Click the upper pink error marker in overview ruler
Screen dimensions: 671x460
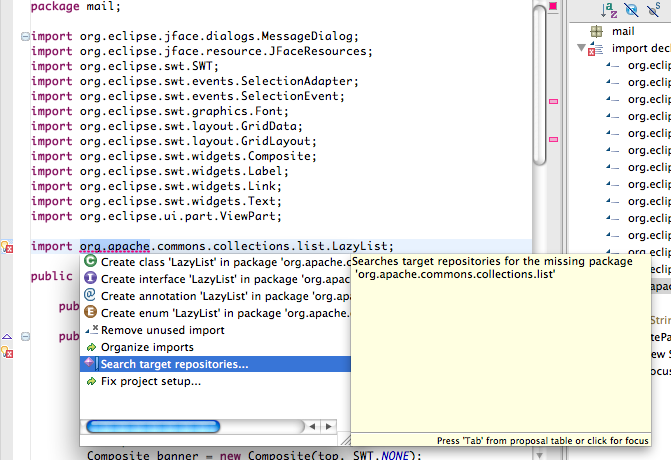pyautogui.click(x=553, y=101)
